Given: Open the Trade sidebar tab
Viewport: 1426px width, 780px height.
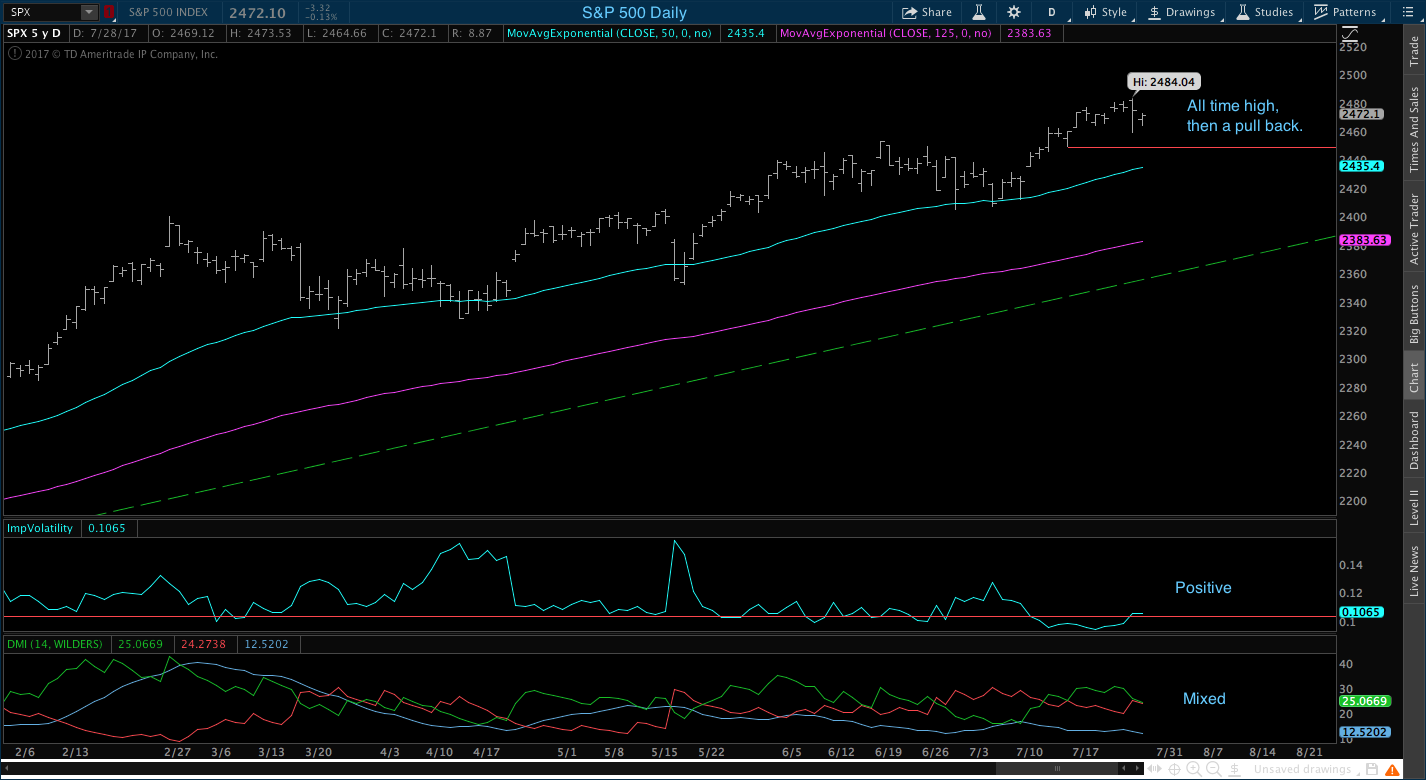Looking at the screenshot, I should click(x=1414, y=50).
